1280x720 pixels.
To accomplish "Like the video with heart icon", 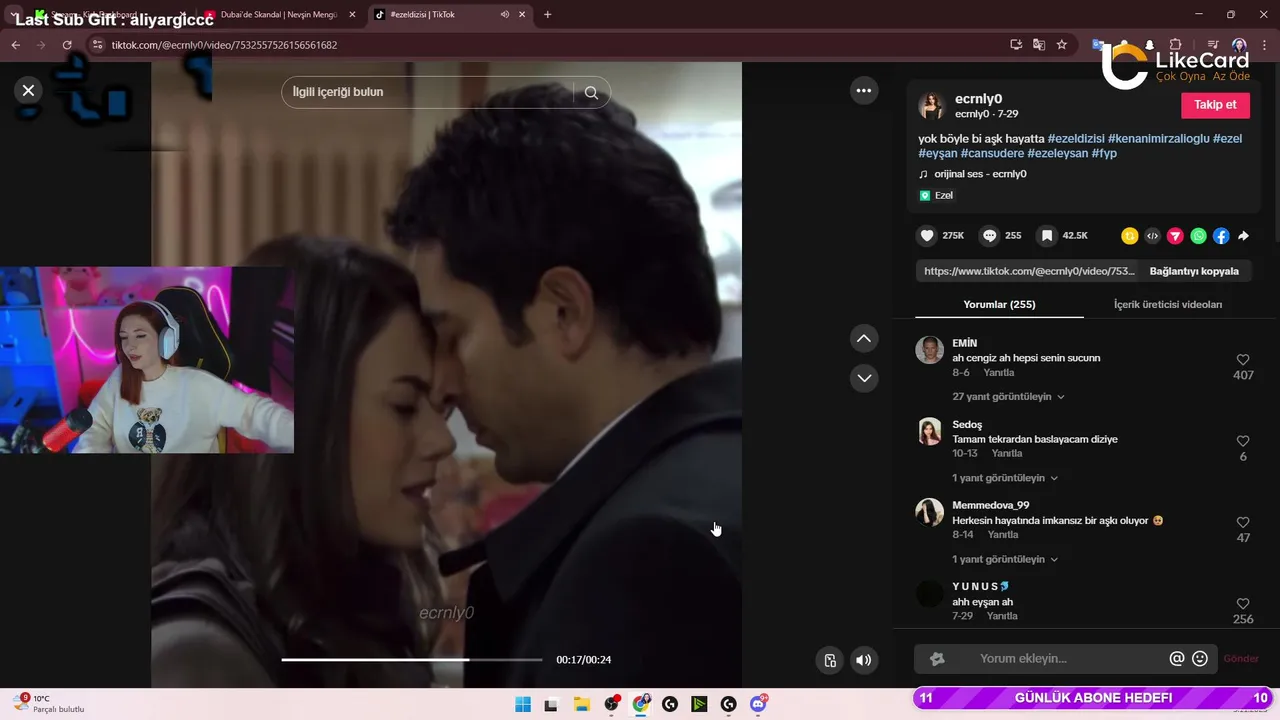I will (927, 236).
